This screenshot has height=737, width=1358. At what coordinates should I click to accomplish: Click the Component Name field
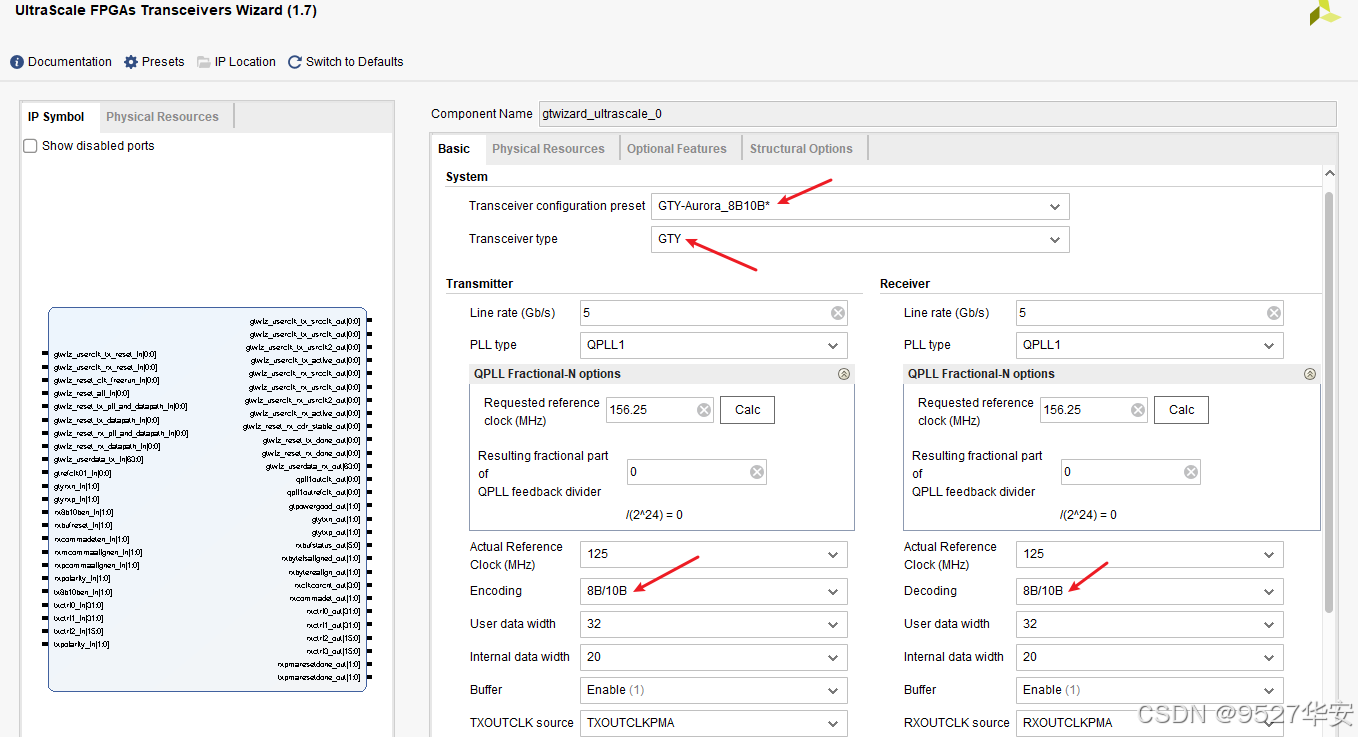tap(938, 114)
